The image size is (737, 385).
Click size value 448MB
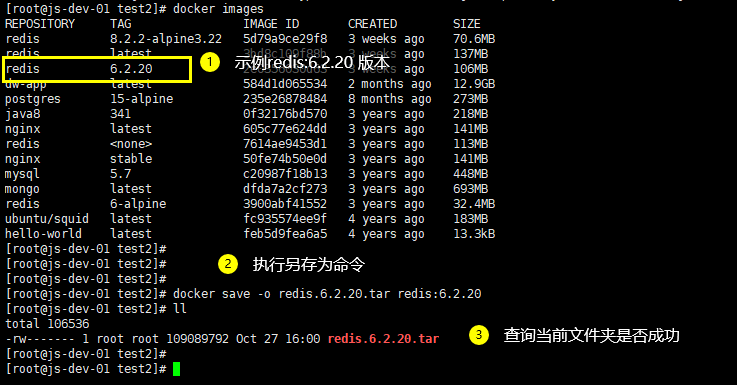point(470,174)
